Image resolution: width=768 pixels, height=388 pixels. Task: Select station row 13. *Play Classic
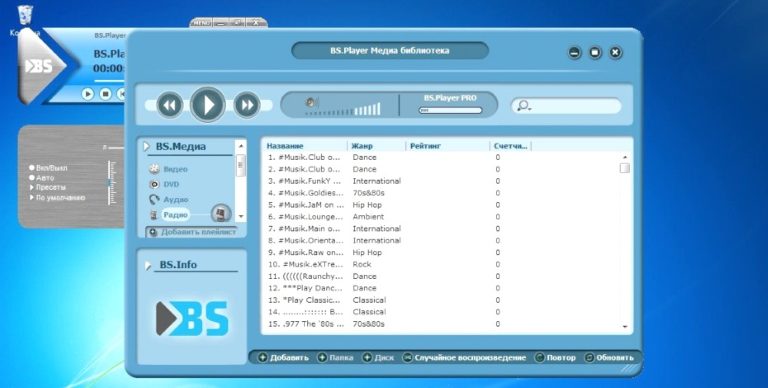[x=441, y=300]
